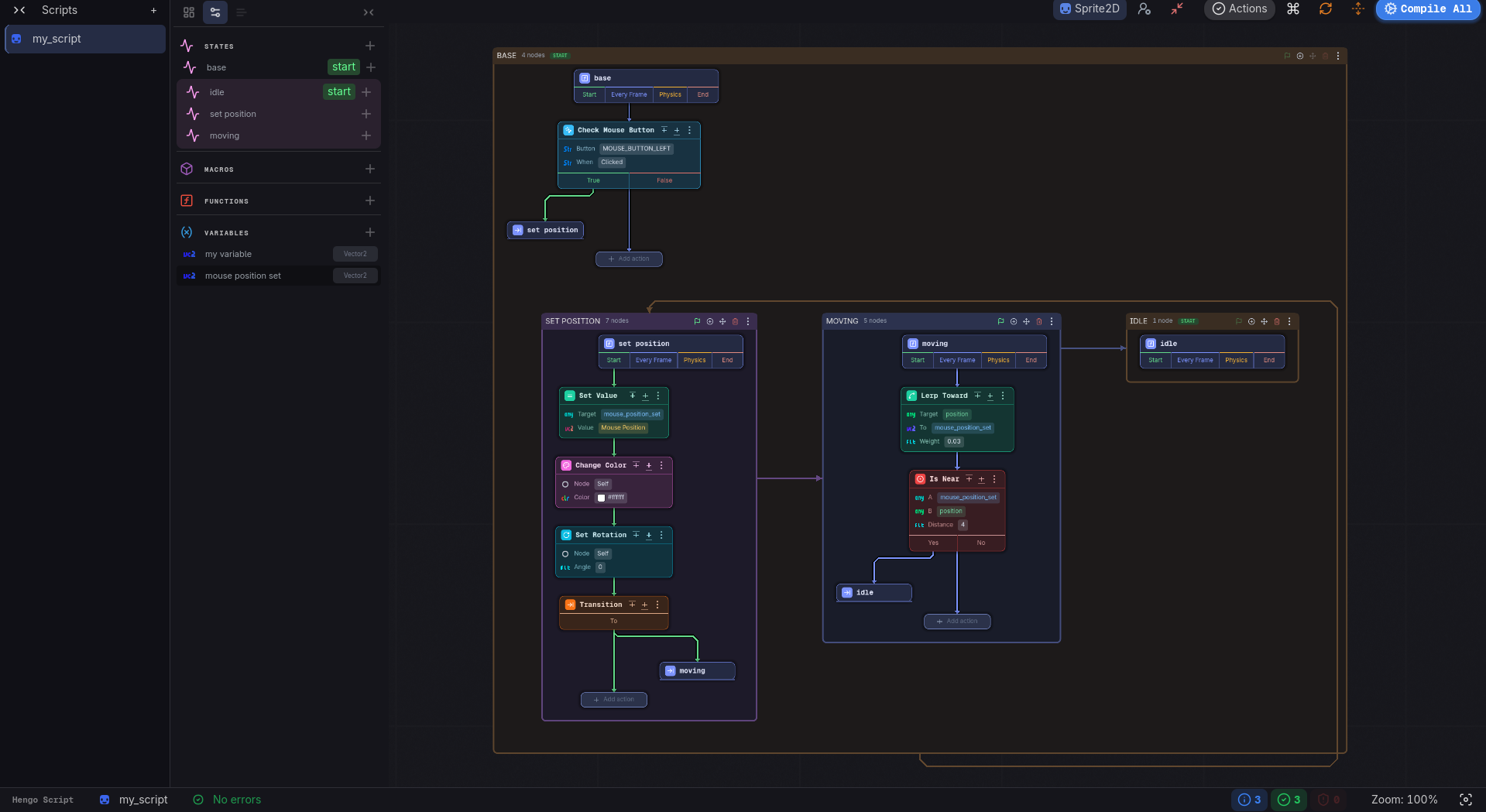
Task: Add node in BASE group header
Action: (x=1300, y=56)
